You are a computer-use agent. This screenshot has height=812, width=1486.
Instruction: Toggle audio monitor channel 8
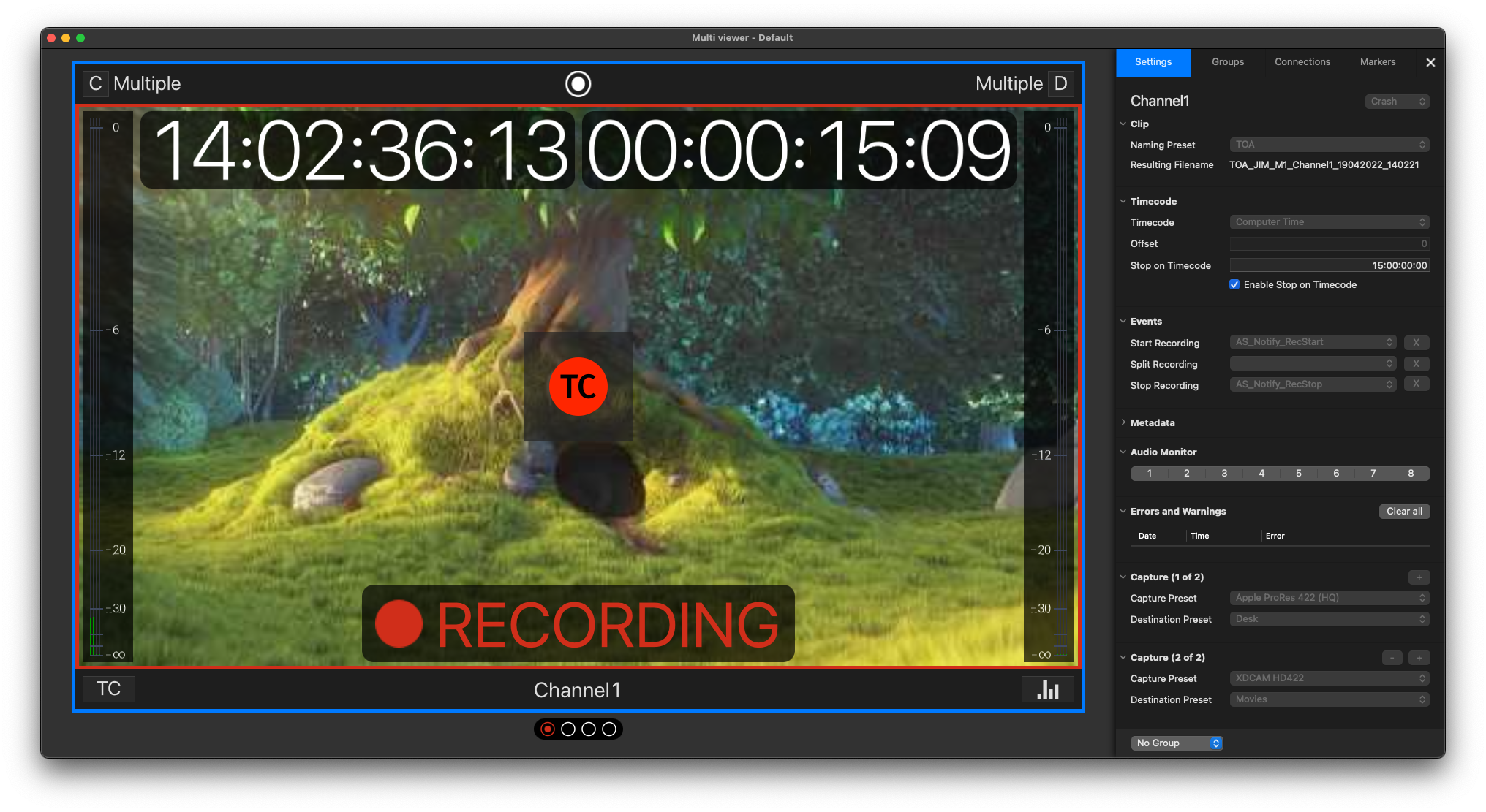tap(1411, 474)
